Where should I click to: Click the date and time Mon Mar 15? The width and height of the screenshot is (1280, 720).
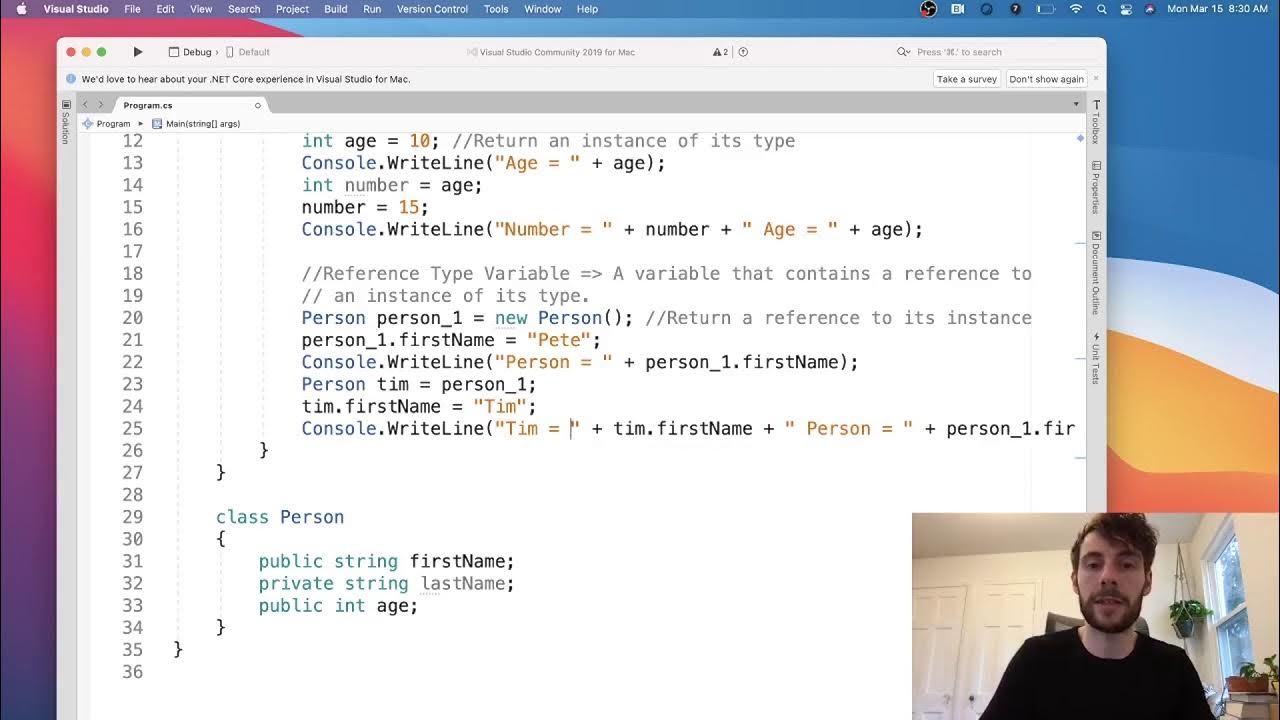click(x=1217, y=9)
